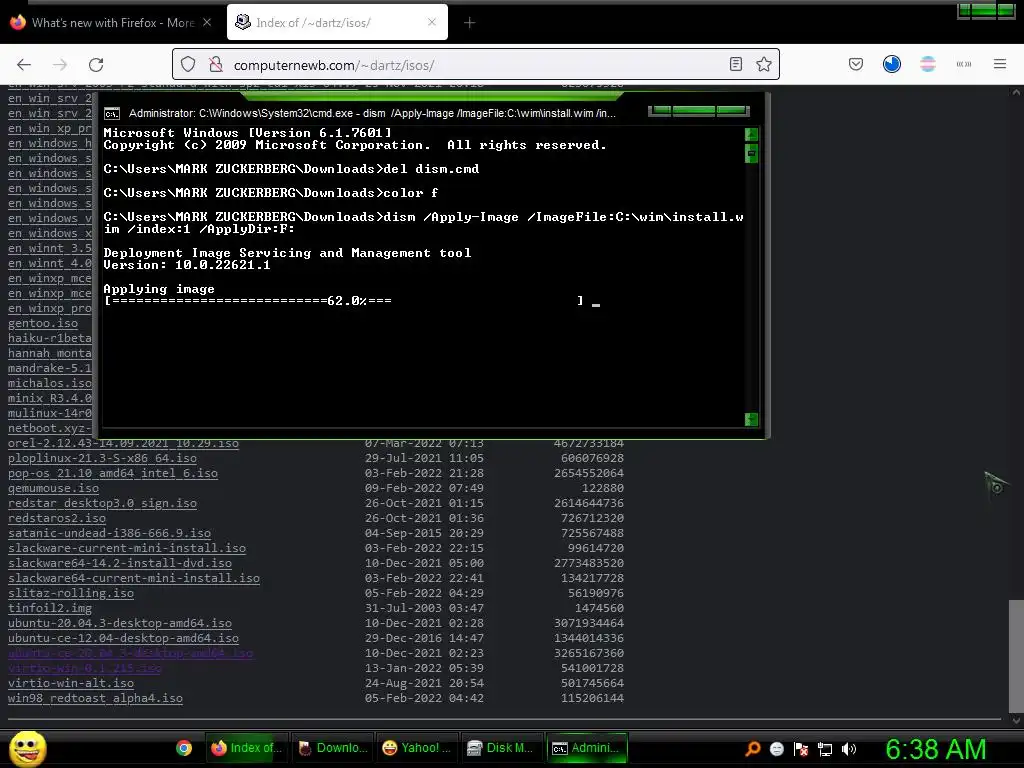The height and width of the screenshot is (768, 1024).
Task: Focus the computernewb.com address bar
Action: pos(477,65)
